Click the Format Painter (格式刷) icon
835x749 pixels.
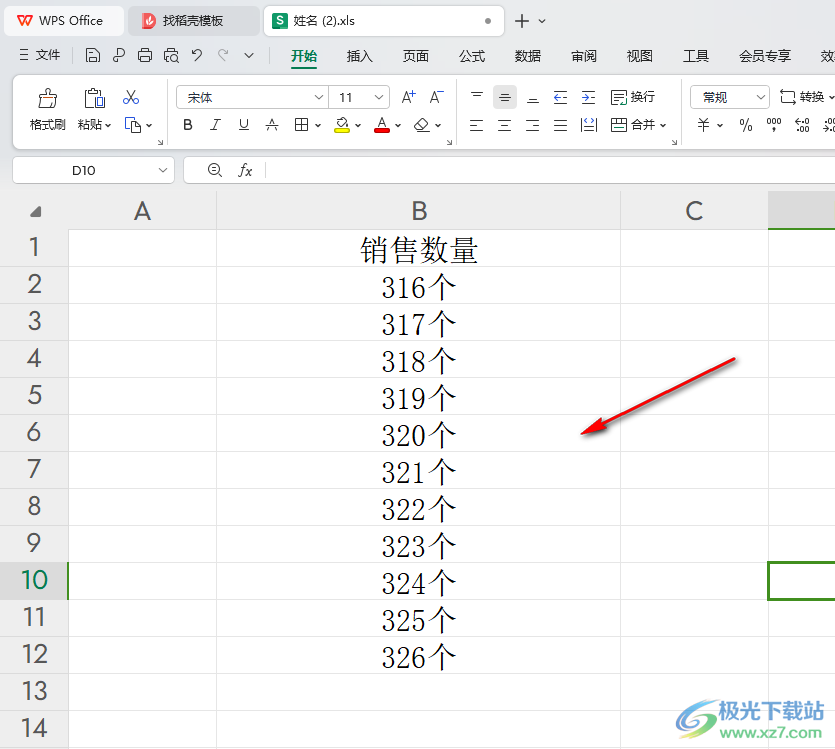tap(47, 98)
